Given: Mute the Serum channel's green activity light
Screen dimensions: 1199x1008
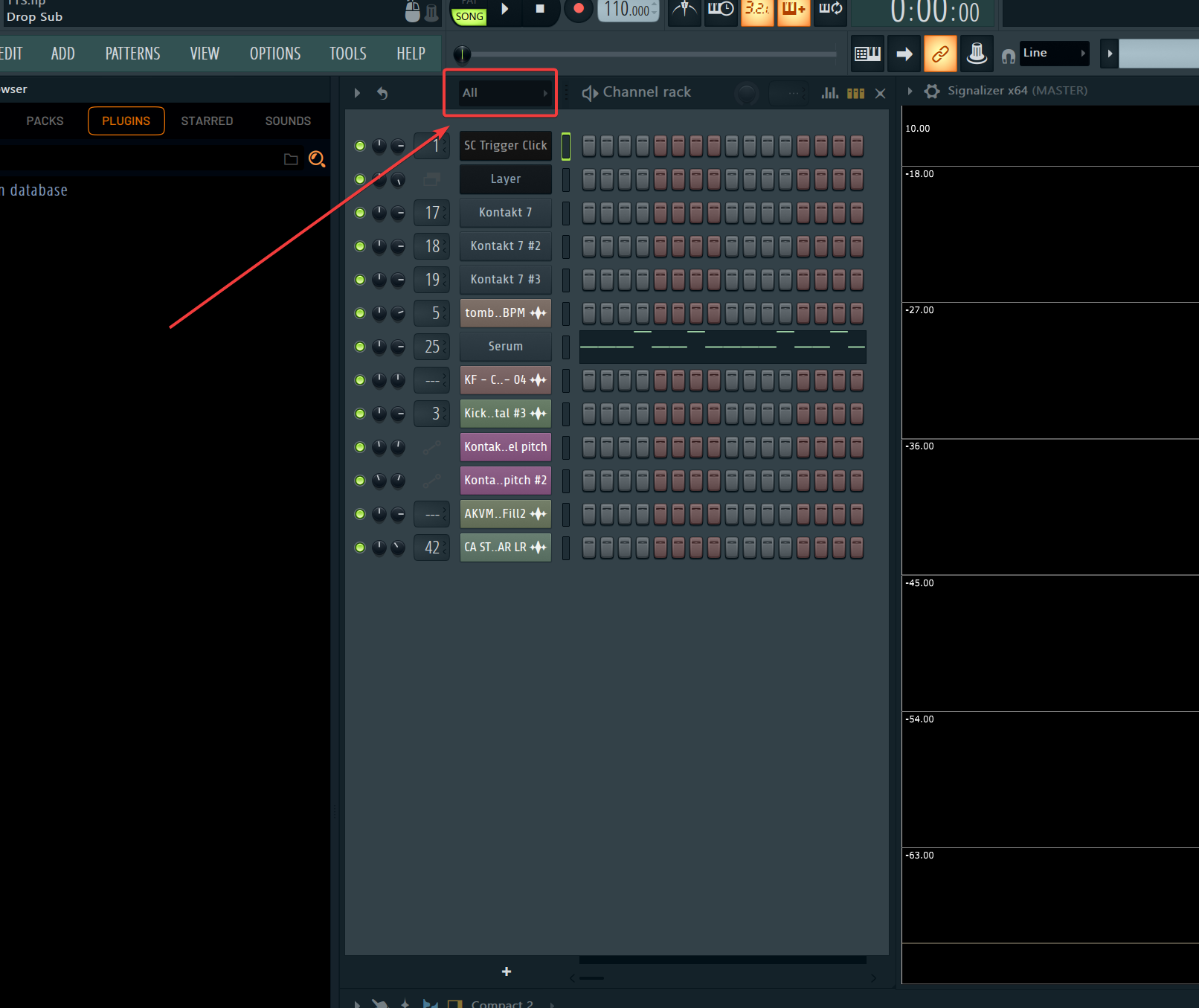Looking at the screenshot, I should (360, 347).
